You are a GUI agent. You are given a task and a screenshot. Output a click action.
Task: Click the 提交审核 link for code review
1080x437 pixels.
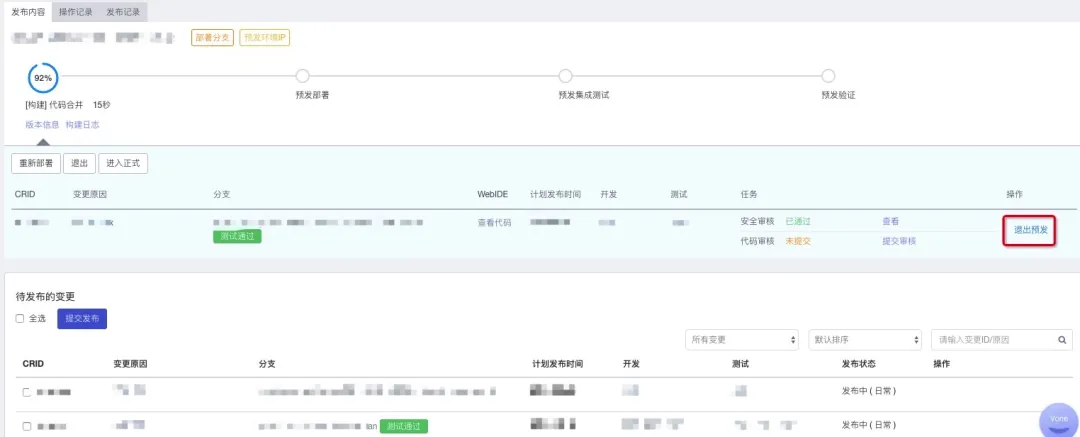pos(898,241)
